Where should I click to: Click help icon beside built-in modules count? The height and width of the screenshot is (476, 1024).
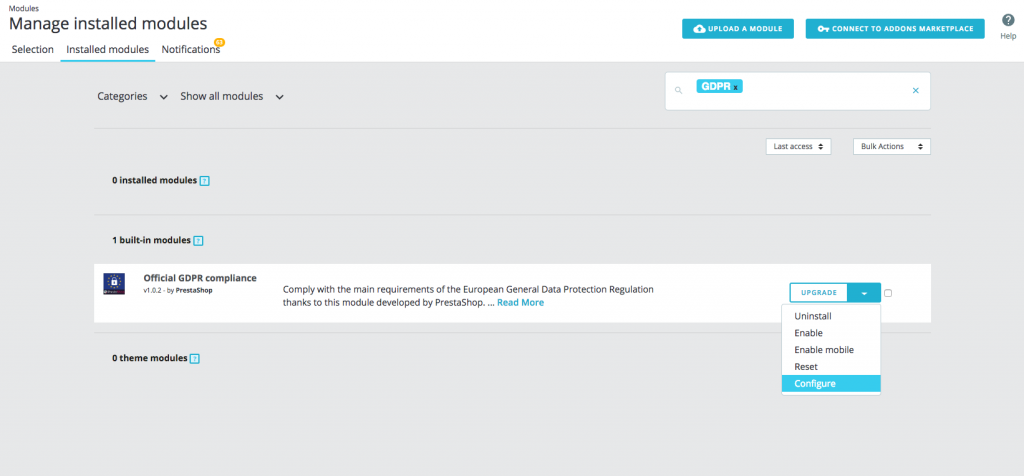tap(198, 241)
